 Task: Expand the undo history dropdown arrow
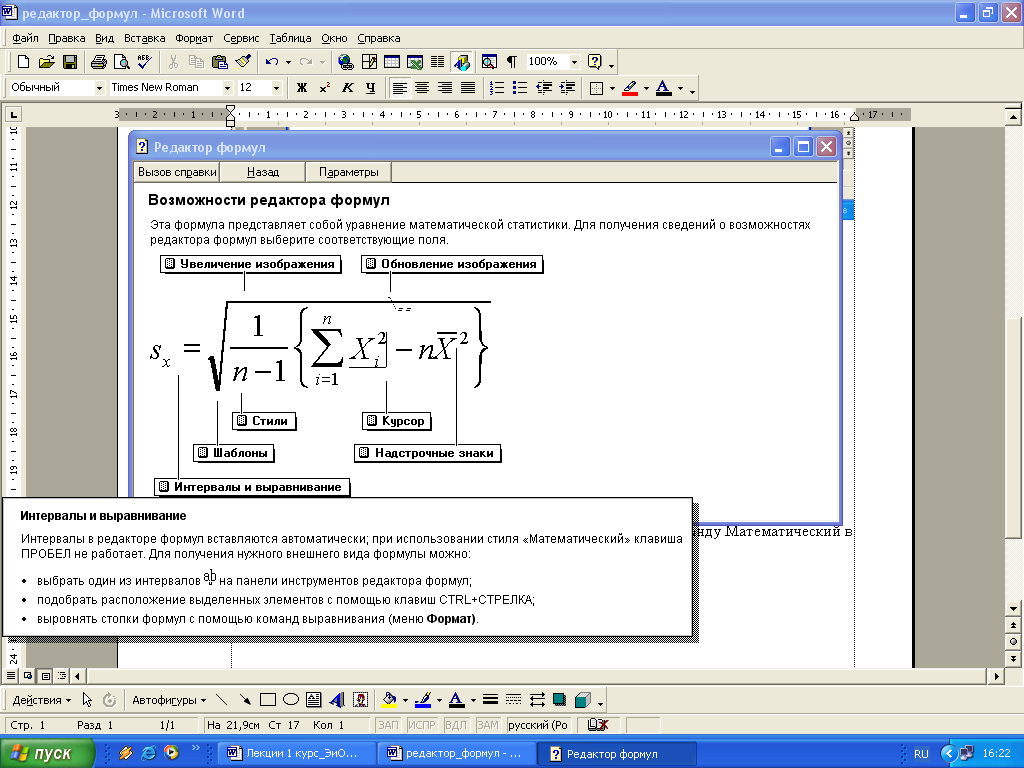[288, 62]
